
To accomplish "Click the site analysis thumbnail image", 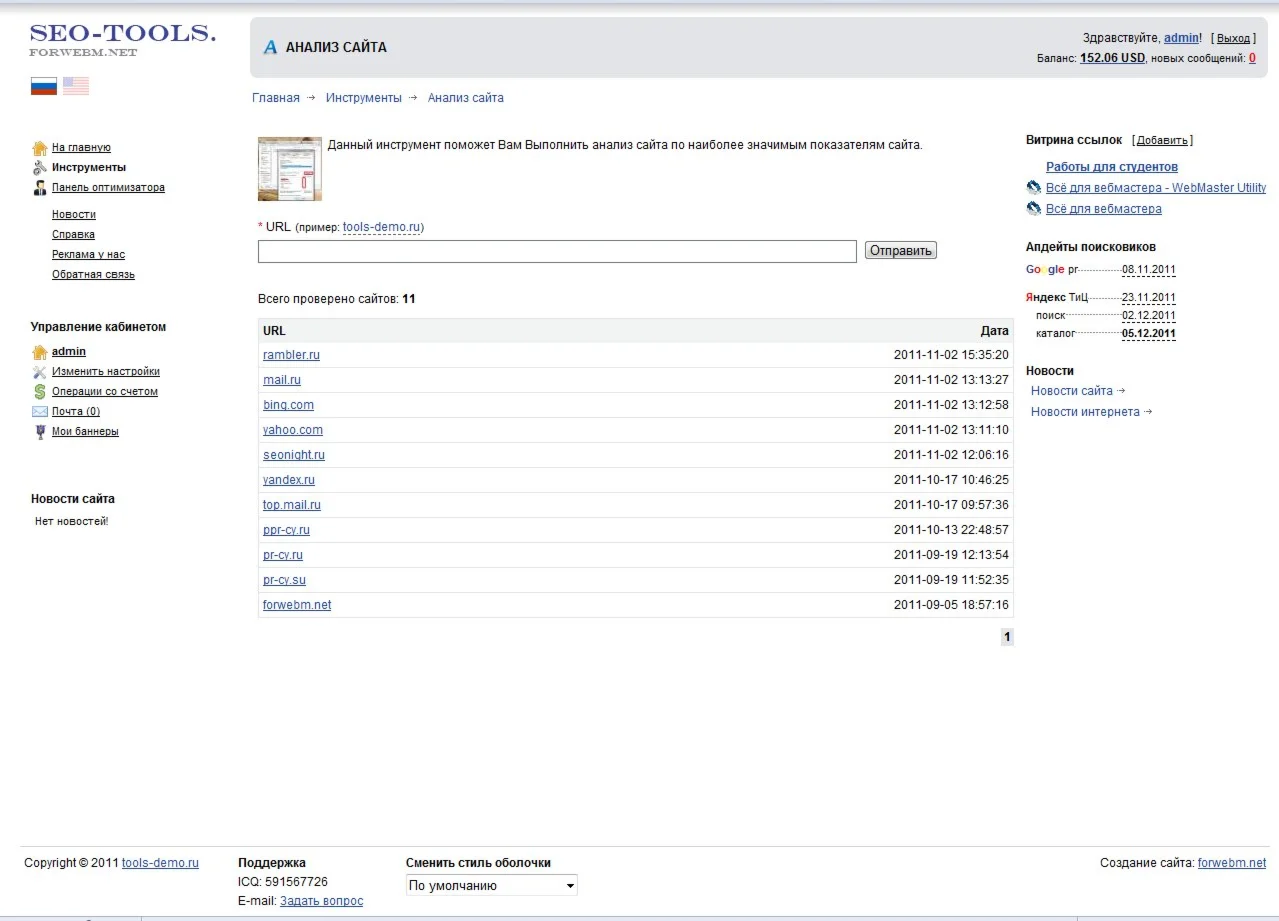I will click(290, 169).
